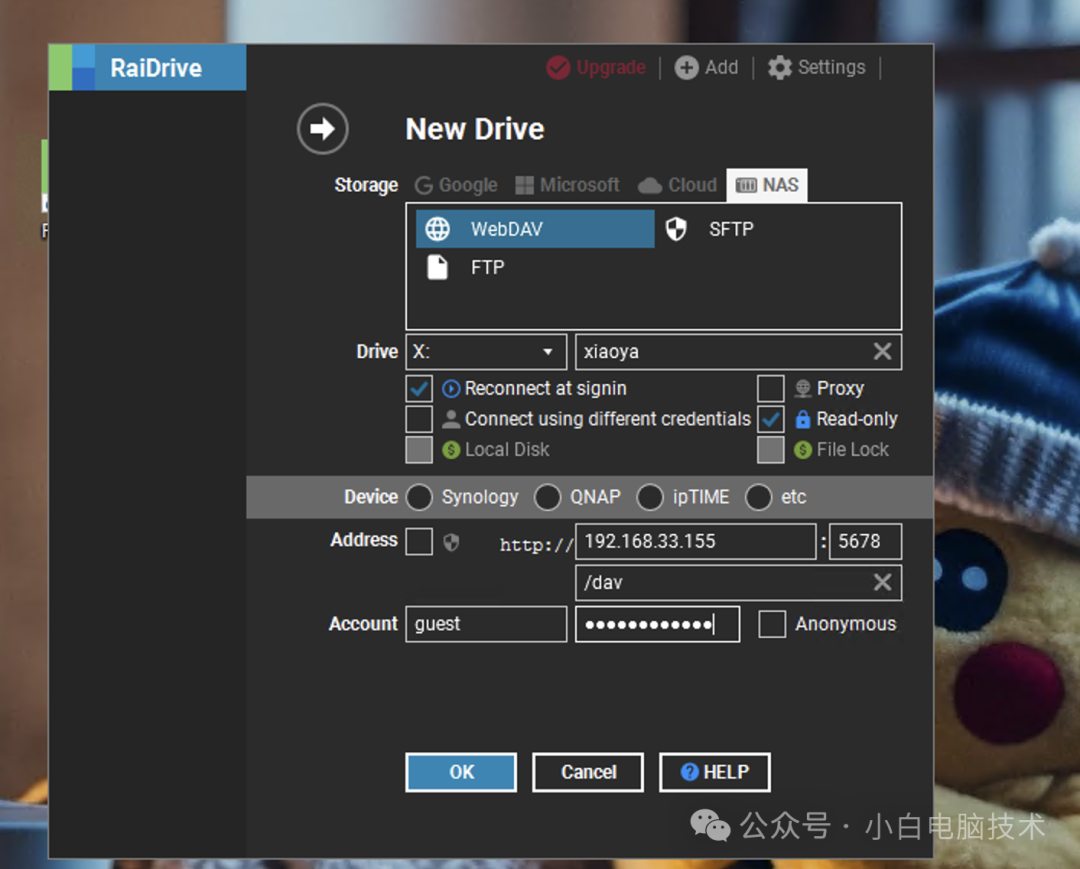Click the green dollar icon beside Local Disk
Screen dimensions: 1080x869
(450, 450)
